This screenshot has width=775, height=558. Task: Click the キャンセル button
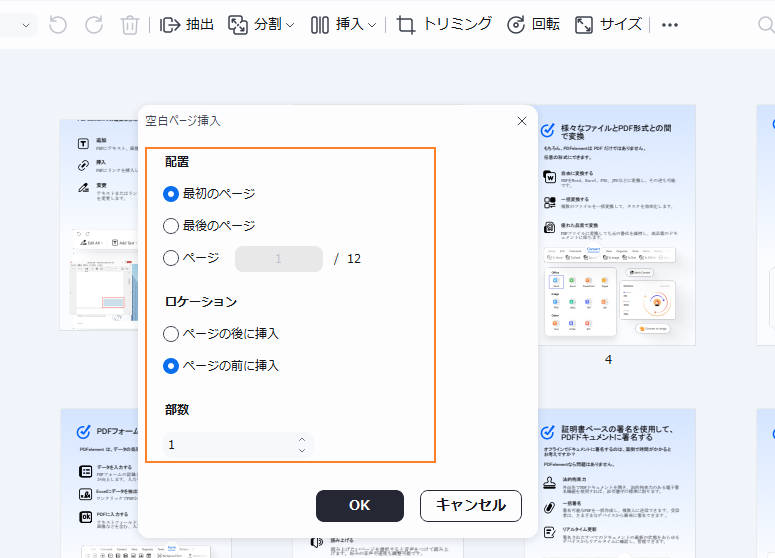[471, 506]
